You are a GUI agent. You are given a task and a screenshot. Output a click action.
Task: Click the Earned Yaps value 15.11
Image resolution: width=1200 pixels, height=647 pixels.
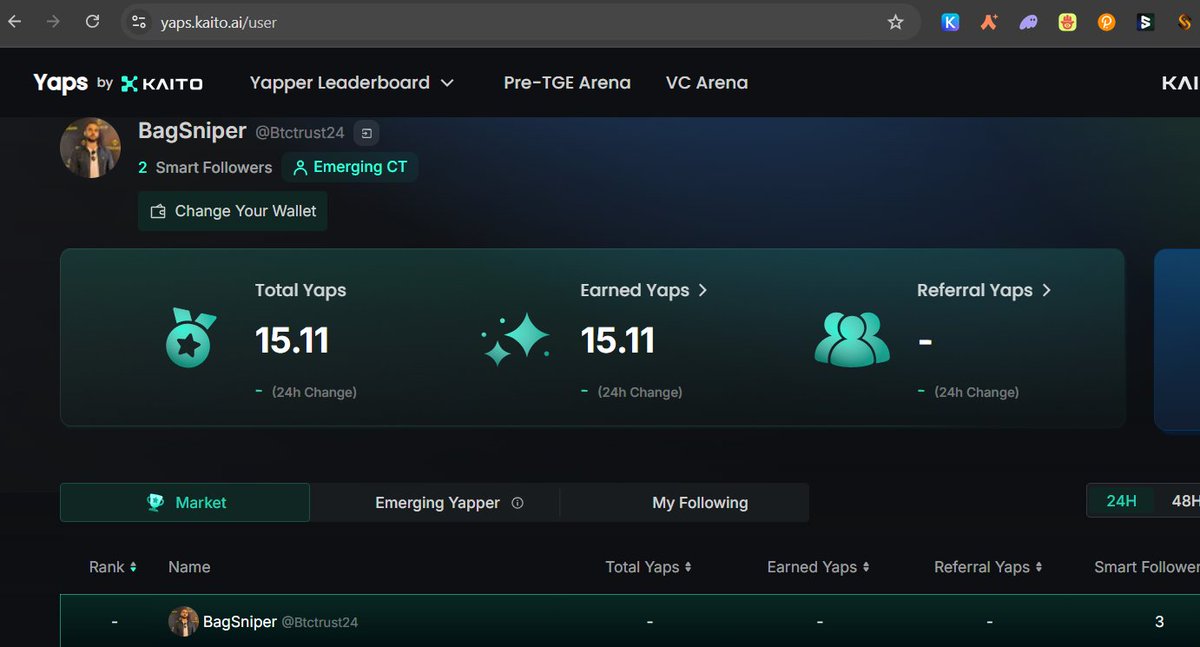click(x=618, y=340)
